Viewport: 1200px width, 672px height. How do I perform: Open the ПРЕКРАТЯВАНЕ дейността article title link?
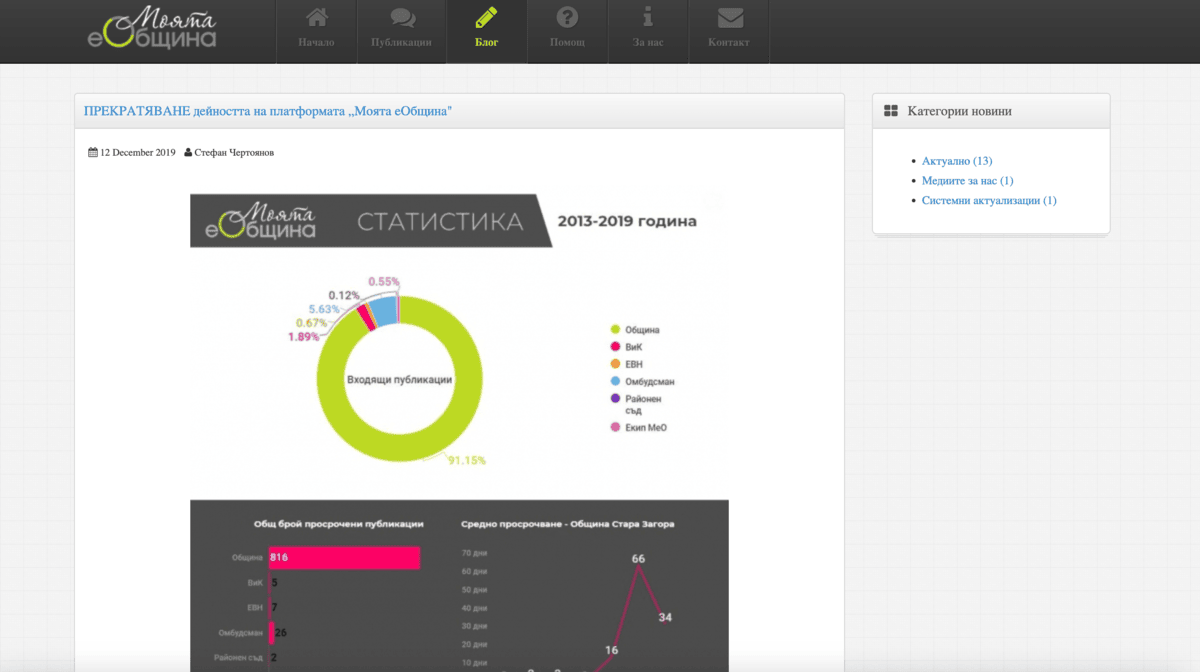click(268, 111)
